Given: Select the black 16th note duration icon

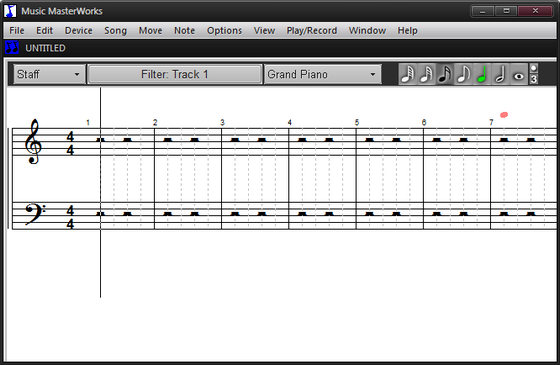Looking at the screenshot, I should coord(445,74).
